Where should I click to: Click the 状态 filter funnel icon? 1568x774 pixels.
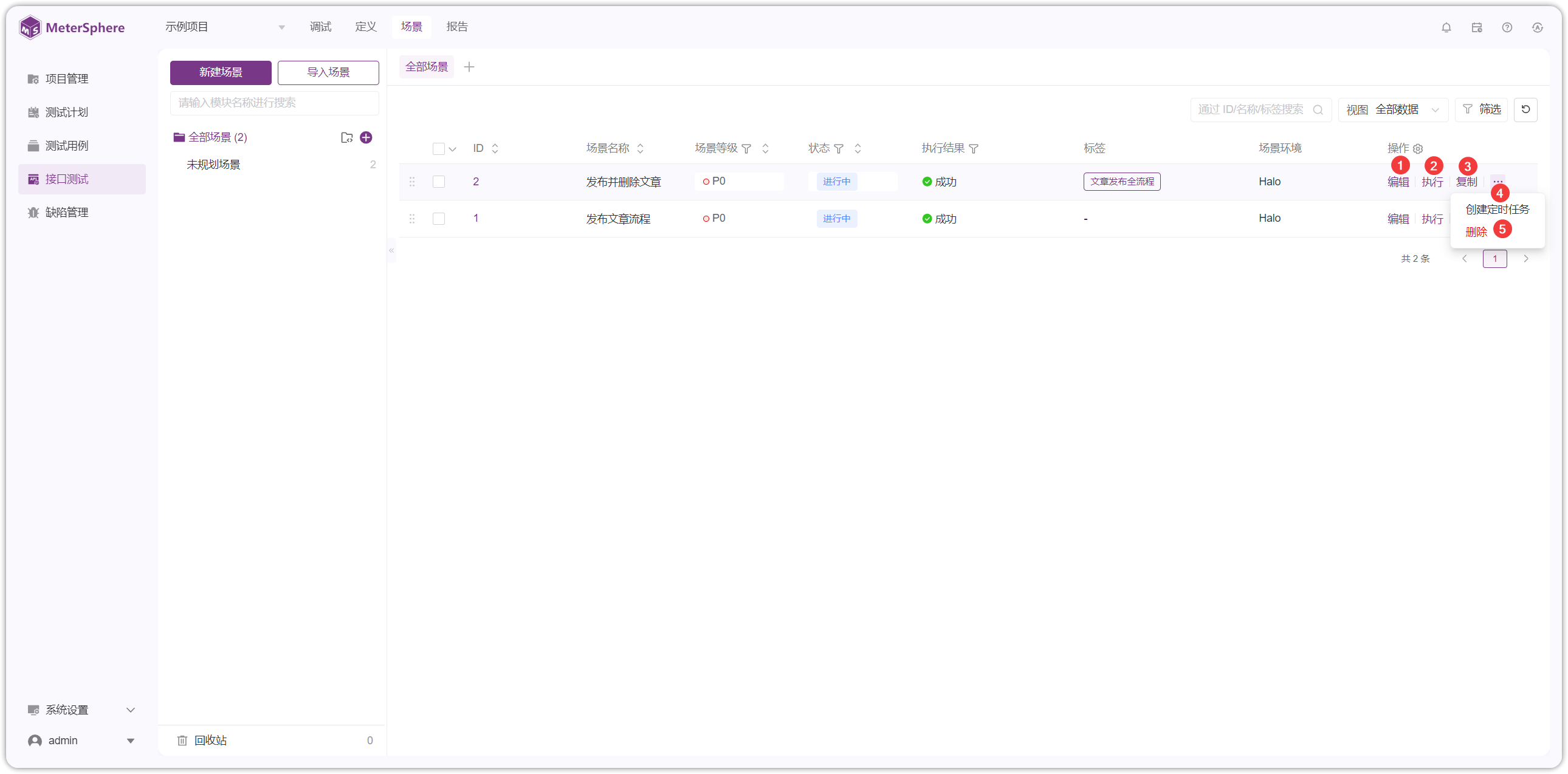(839, 148)
